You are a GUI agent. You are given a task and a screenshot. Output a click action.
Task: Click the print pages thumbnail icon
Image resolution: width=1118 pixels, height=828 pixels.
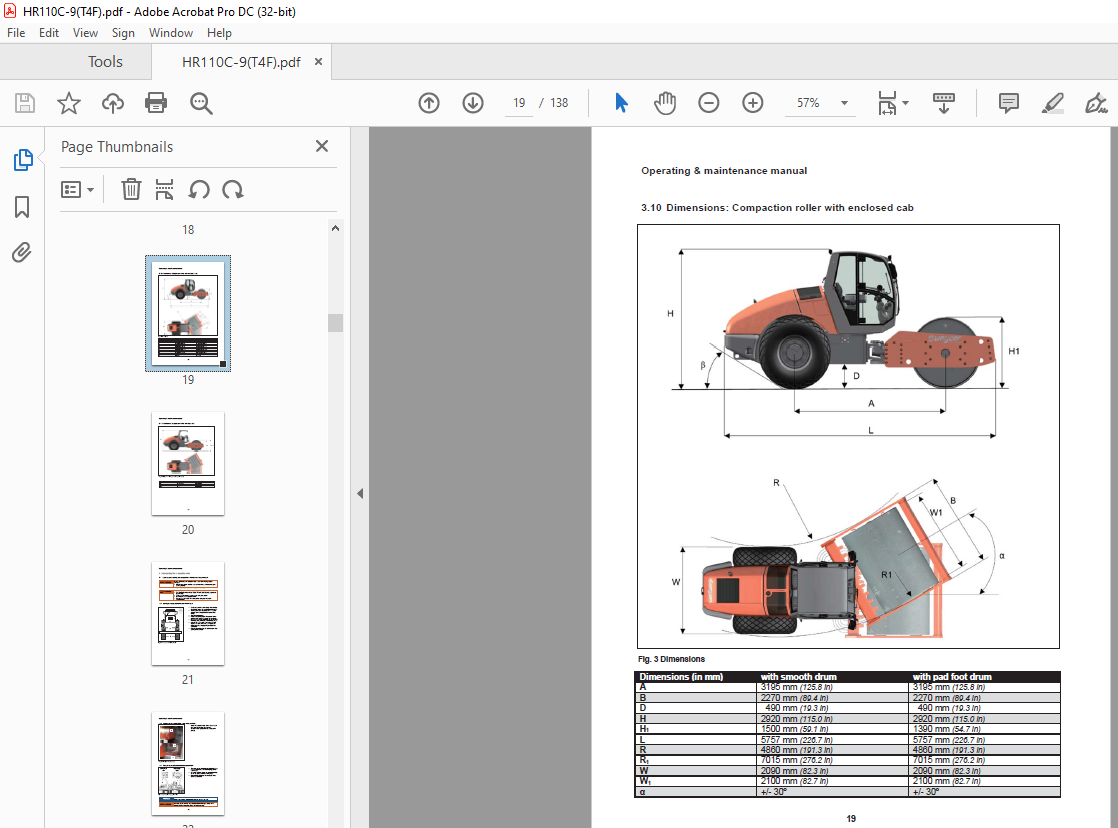(x=165, y=190)
